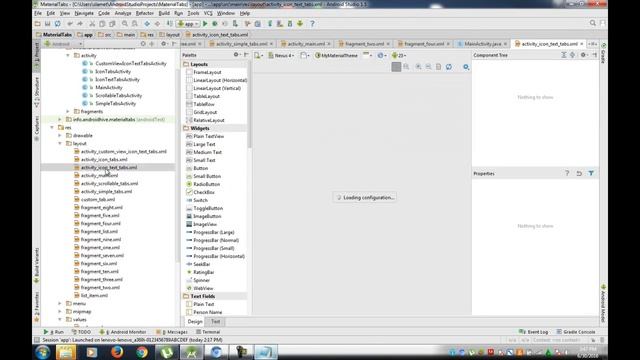Click the Open folder toolbar icon

point(38,24)
